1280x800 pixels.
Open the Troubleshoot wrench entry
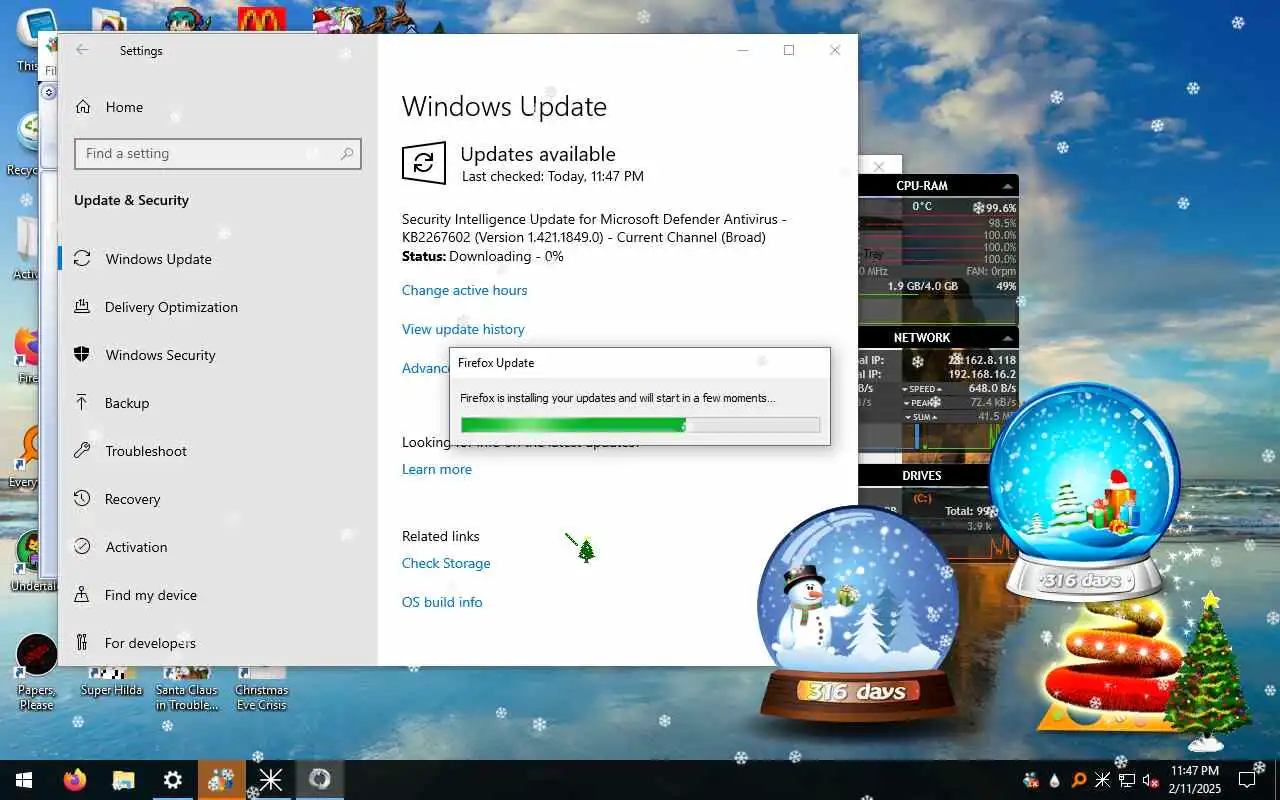tap(218, 451)
